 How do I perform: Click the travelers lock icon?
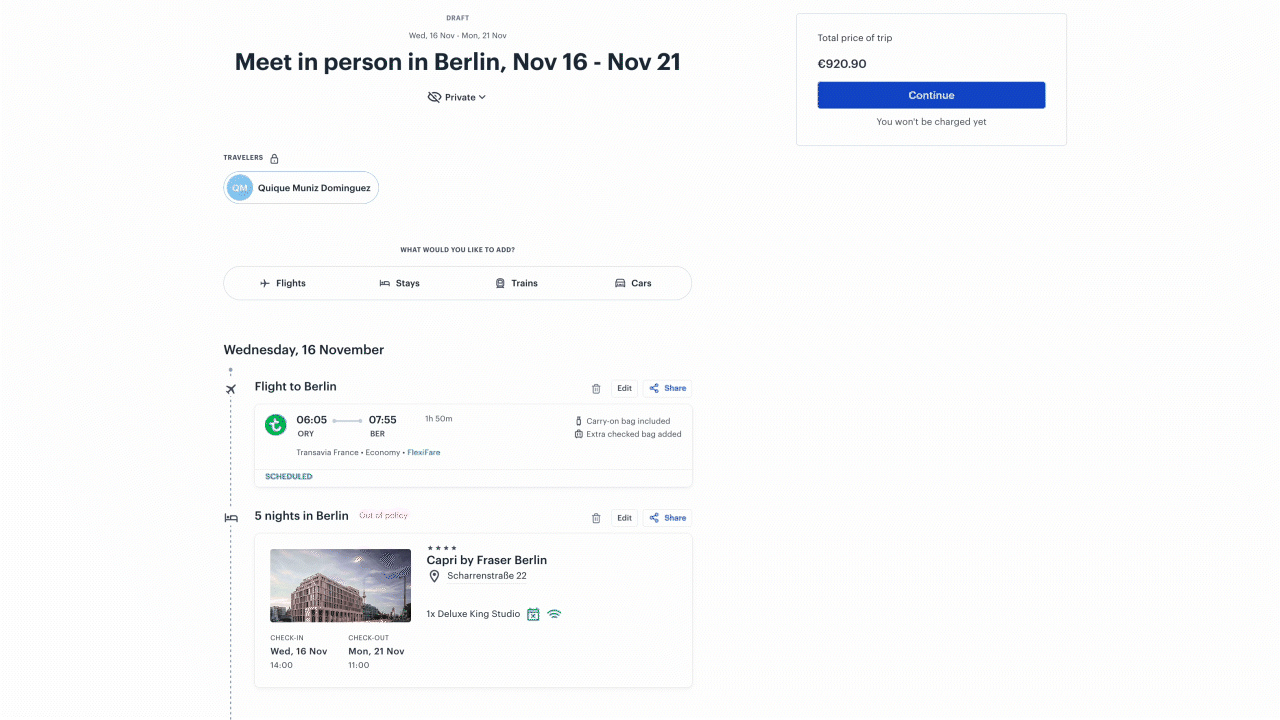[x=274, y=159]
